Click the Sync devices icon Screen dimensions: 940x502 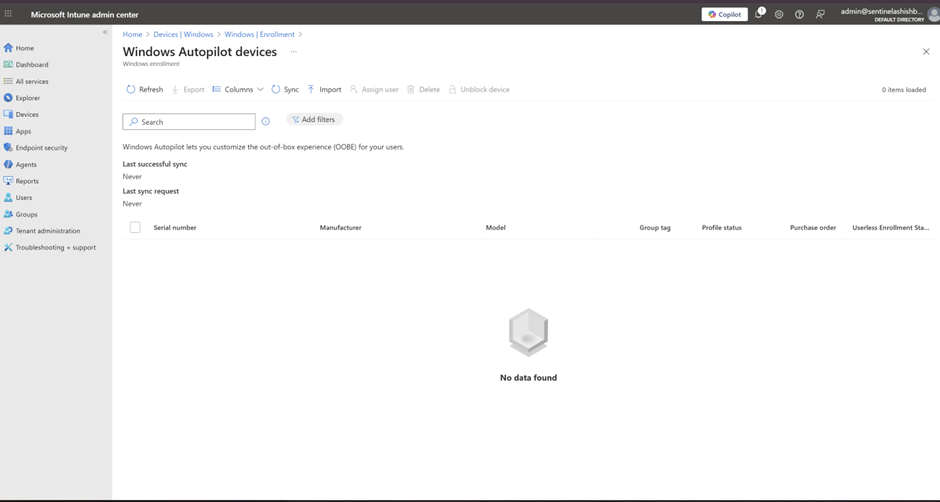pyautogui.click(x=276, y=90)
